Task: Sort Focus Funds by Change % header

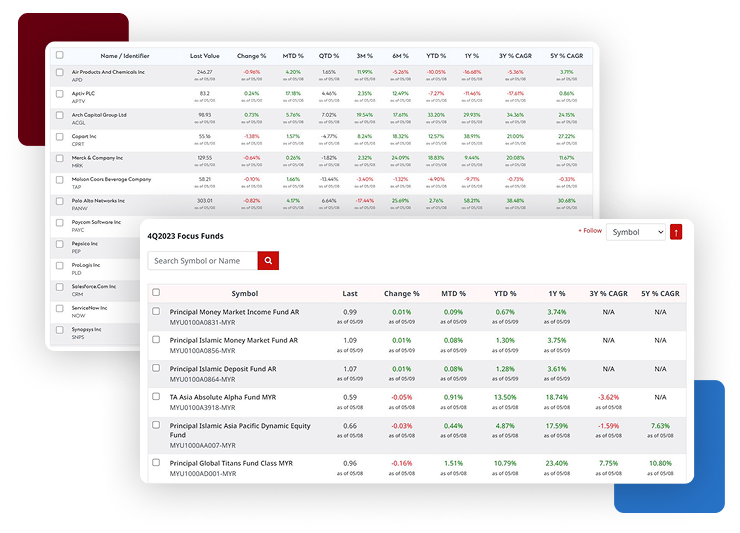Action: (x=402, y=293)
